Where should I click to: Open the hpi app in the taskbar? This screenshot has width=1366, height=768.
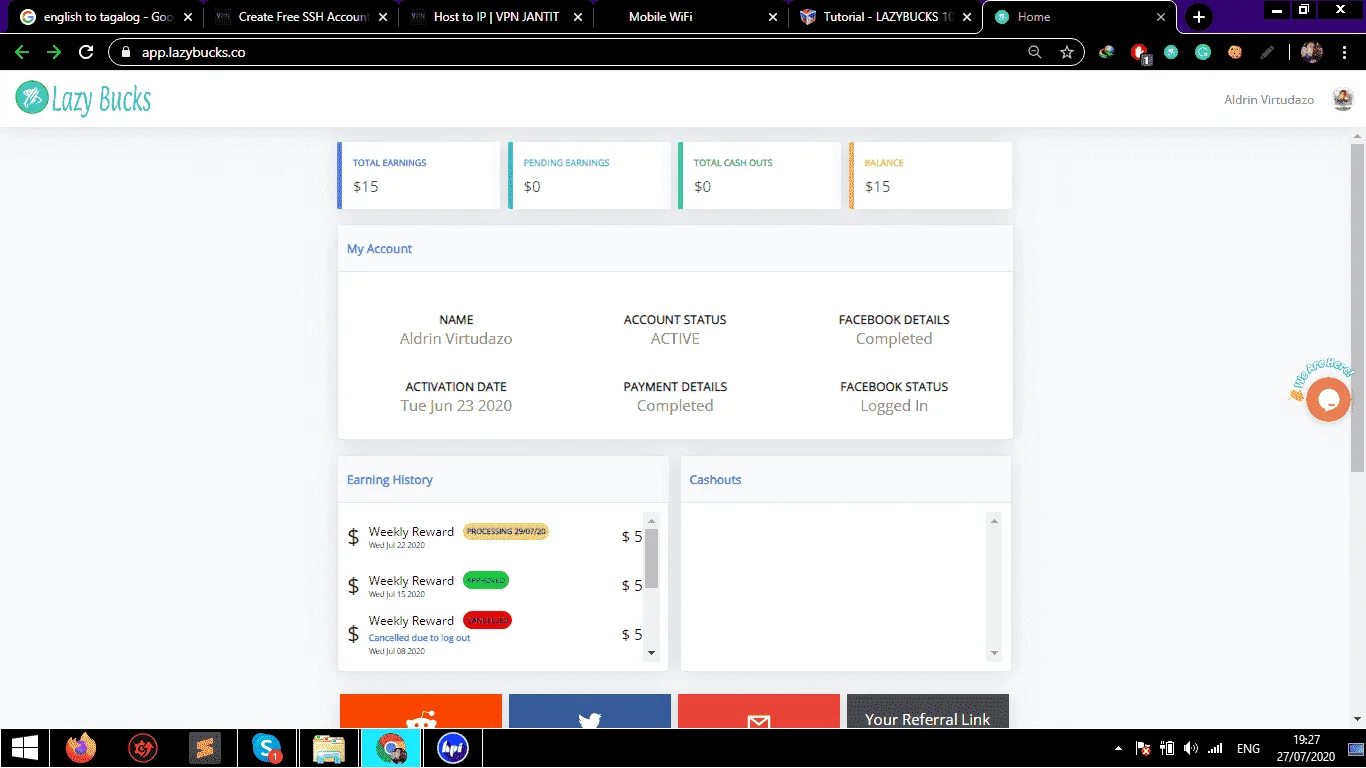(453, 747)
